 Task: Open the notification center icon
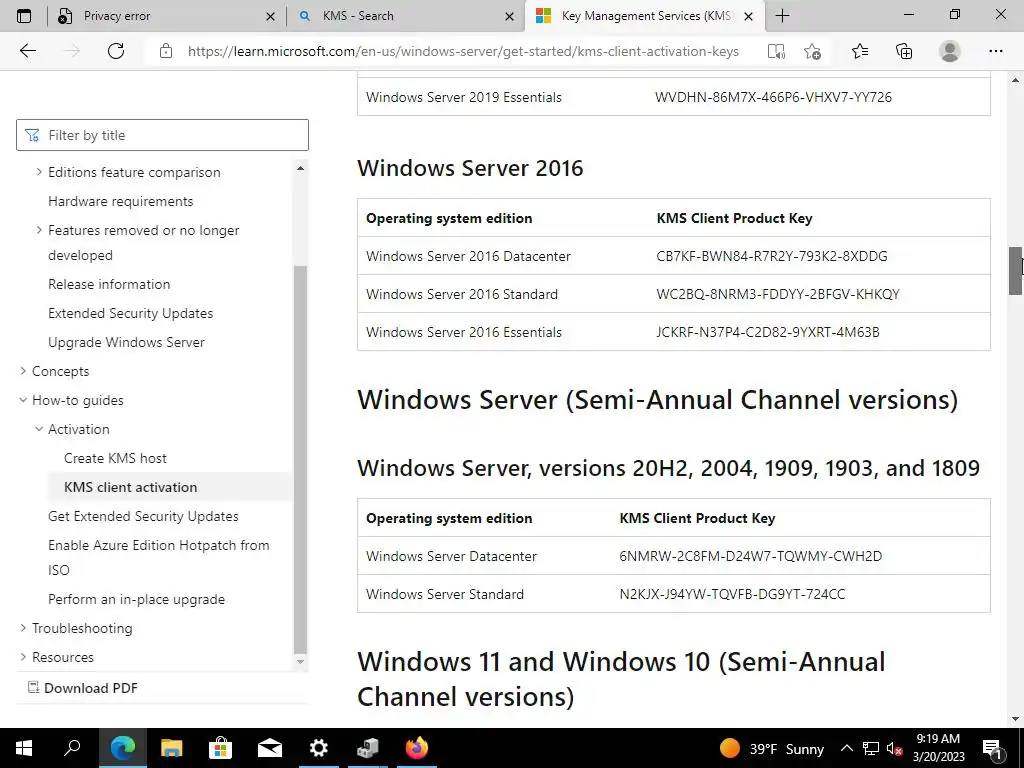click(x=992, y=748)
